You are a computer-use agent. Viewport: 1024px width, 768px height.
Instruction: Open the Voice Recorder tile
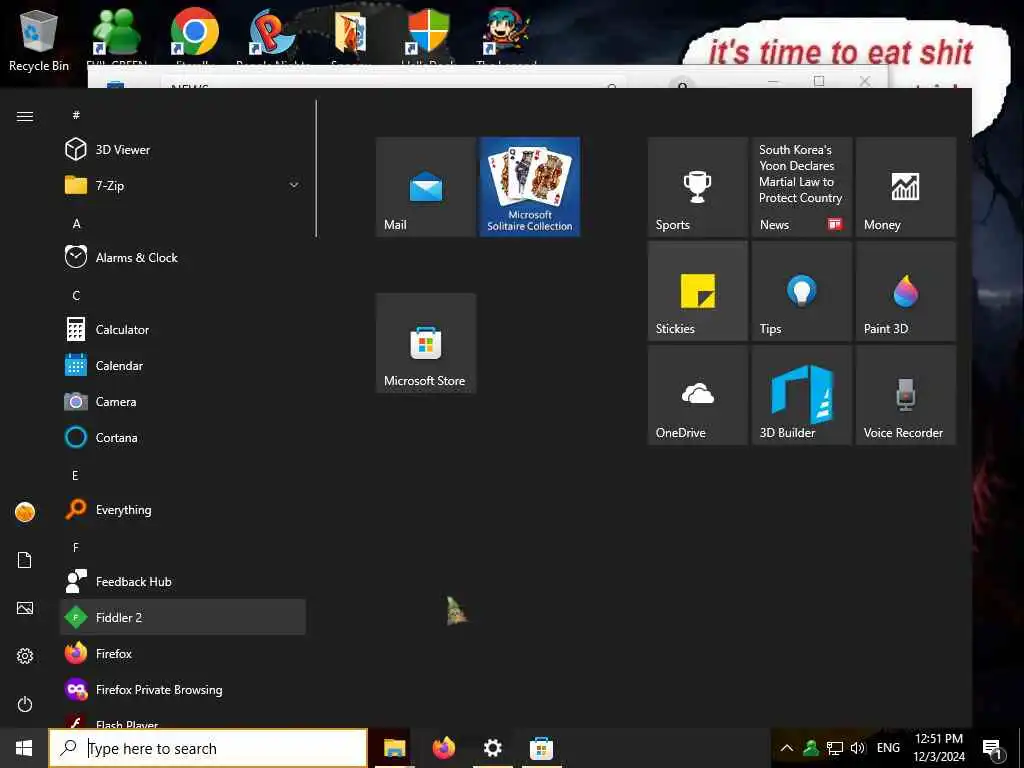(906, 395)
